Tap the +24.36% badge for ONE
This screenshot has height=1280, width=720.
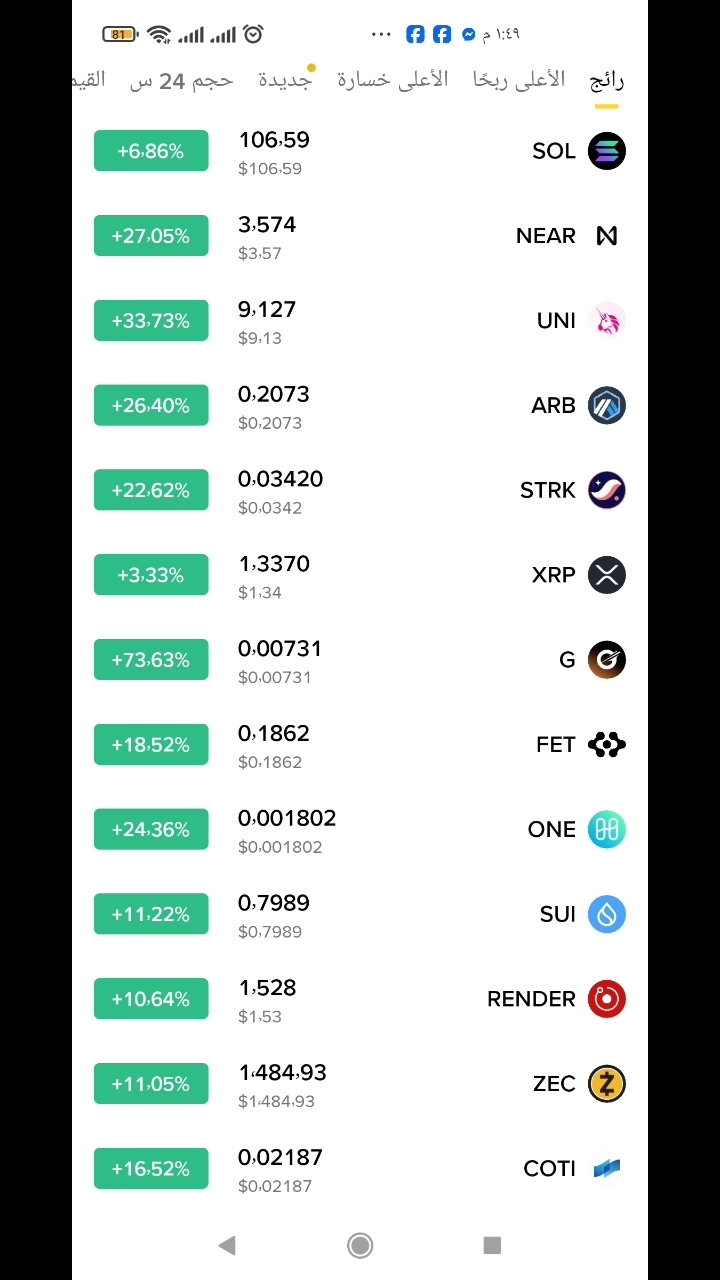point(151,829)
